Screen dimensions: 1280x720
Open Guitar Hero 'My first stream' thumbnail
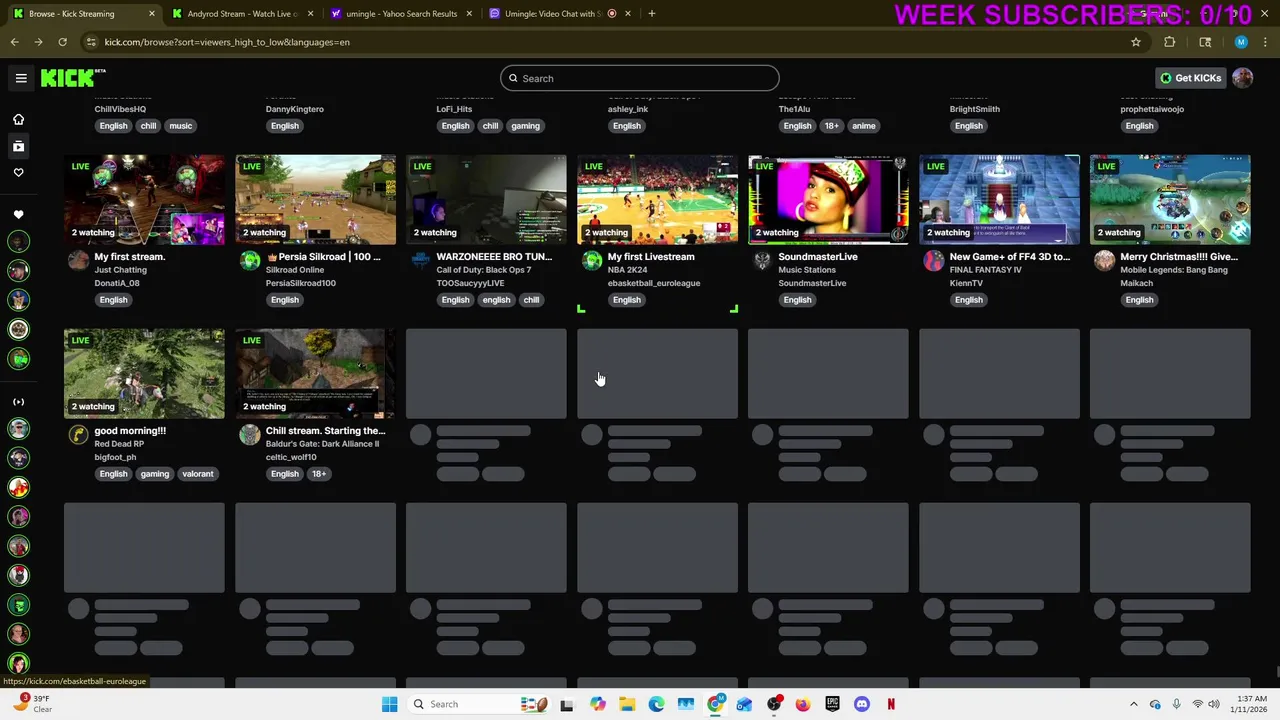144,199
